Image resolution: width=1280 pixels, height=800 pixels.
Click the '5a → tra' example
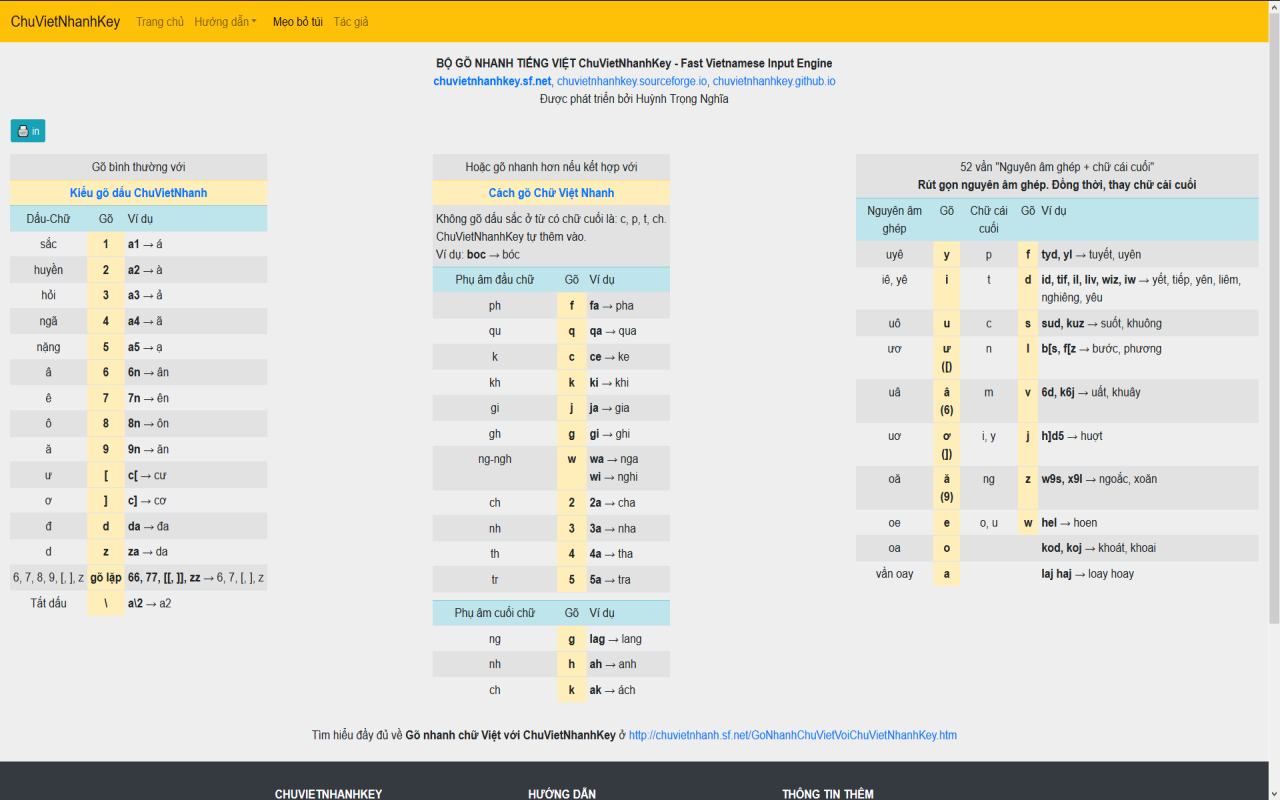(x=610, y=580)
